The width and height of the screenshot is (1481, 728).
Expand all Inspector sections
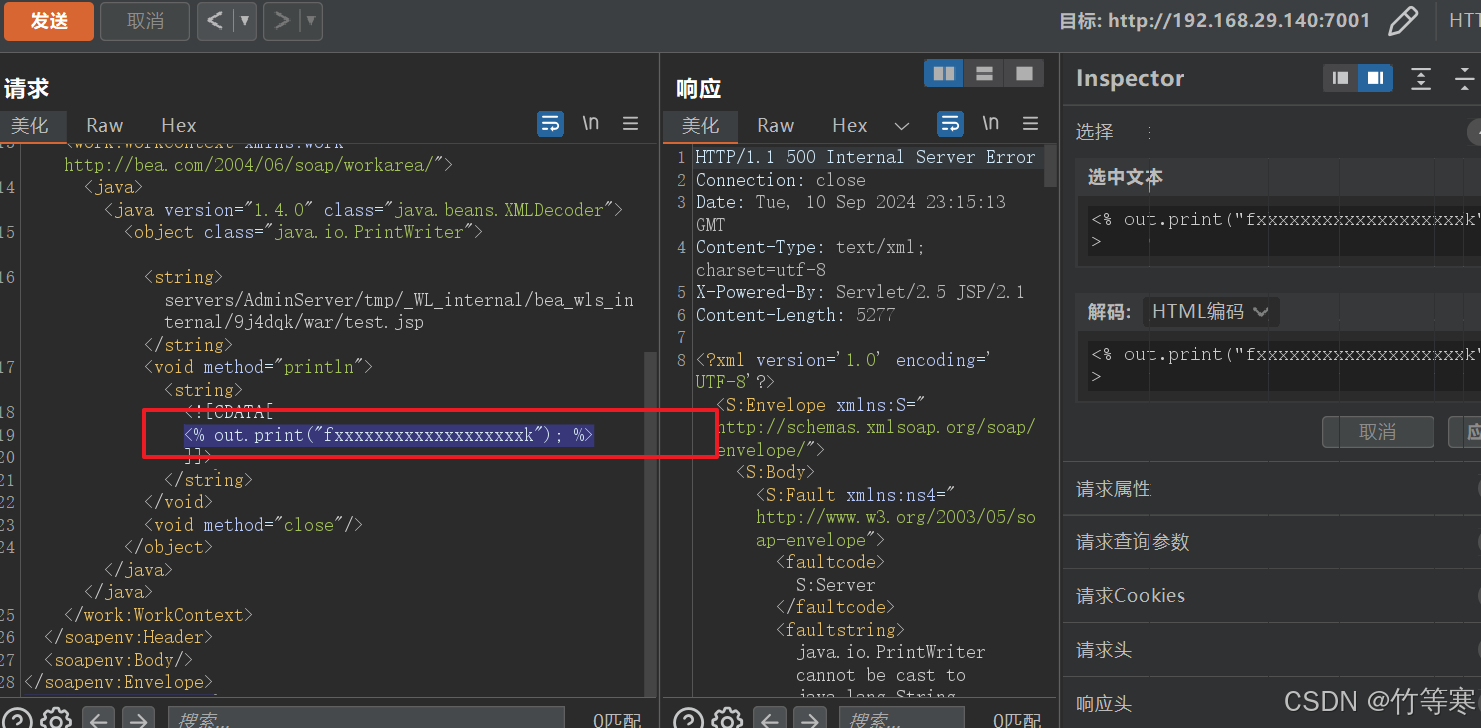tap(1421, 78)
